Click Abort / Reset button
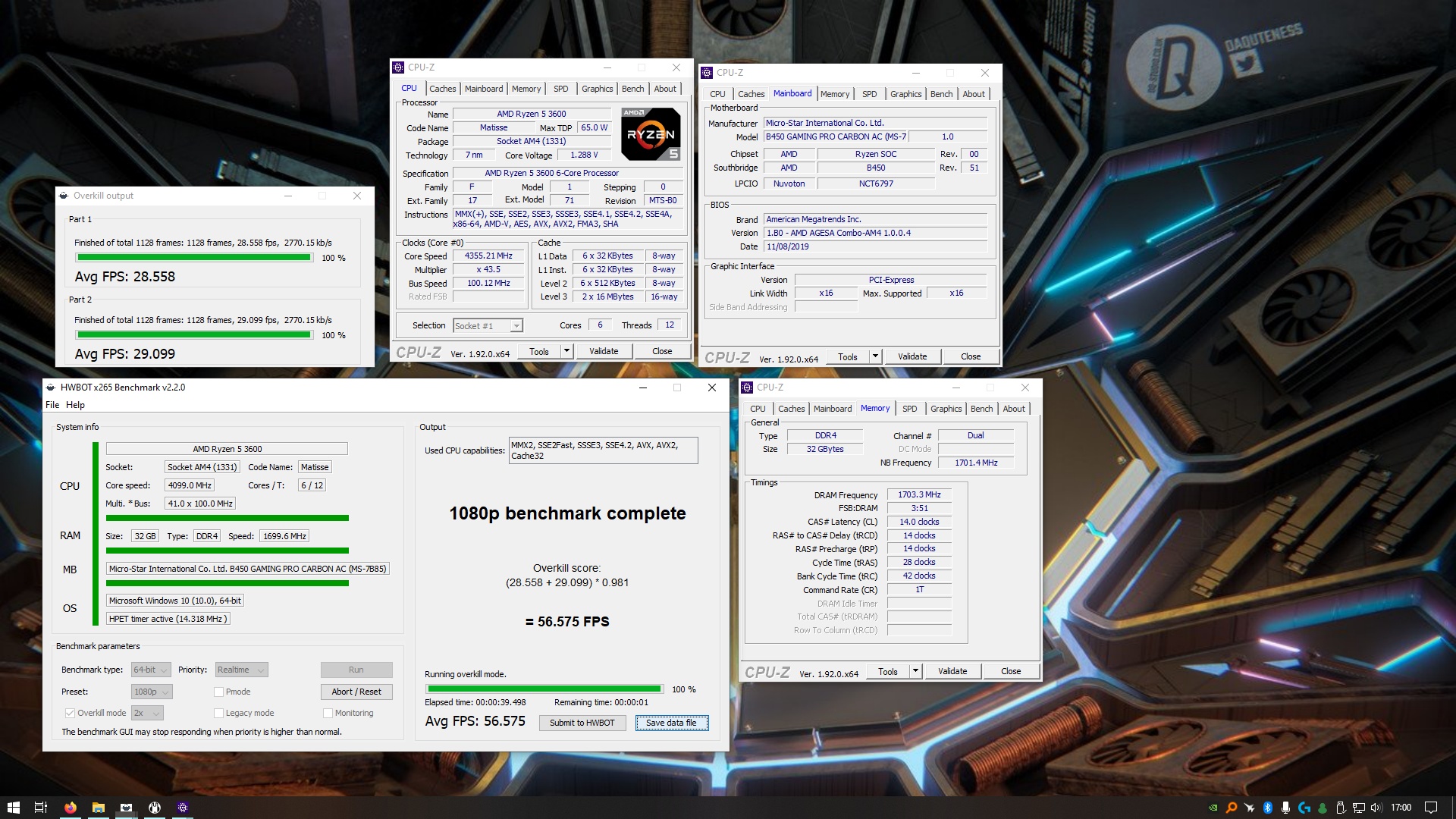 pyautogui.click(x=356, y=692)
